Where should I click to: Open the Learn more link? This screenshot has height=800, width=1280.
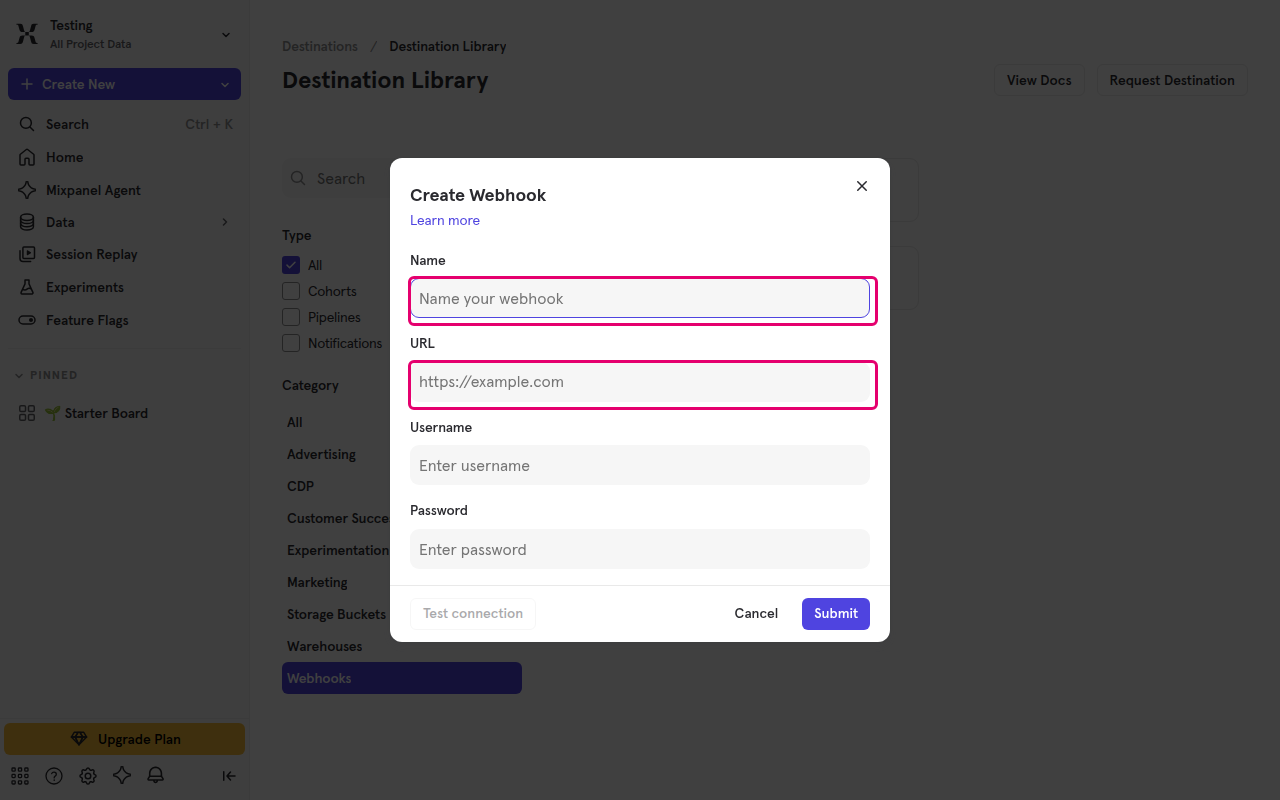pyautogui.click(x=445, y=220)
